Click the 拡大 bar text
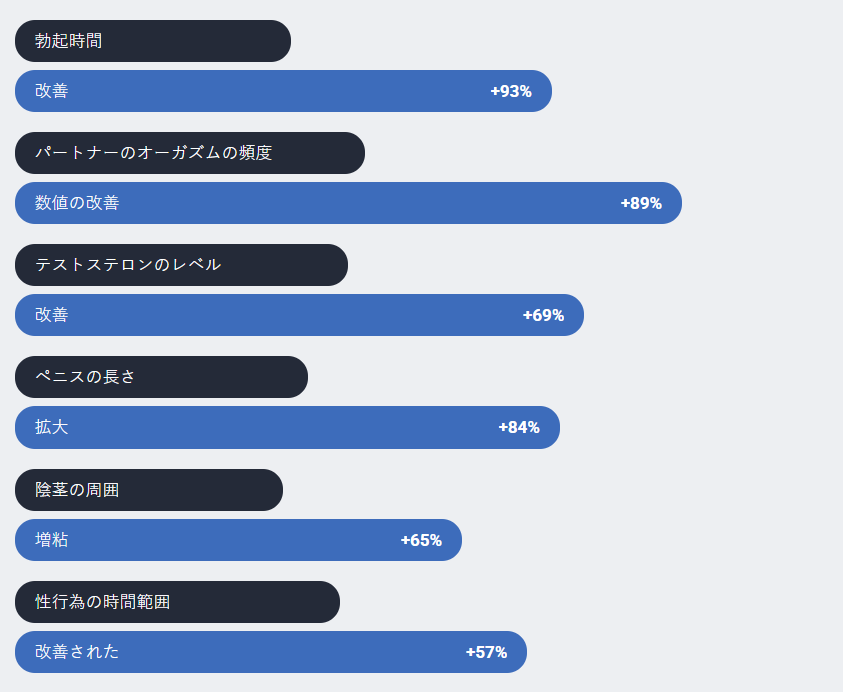 click(52, 427)
